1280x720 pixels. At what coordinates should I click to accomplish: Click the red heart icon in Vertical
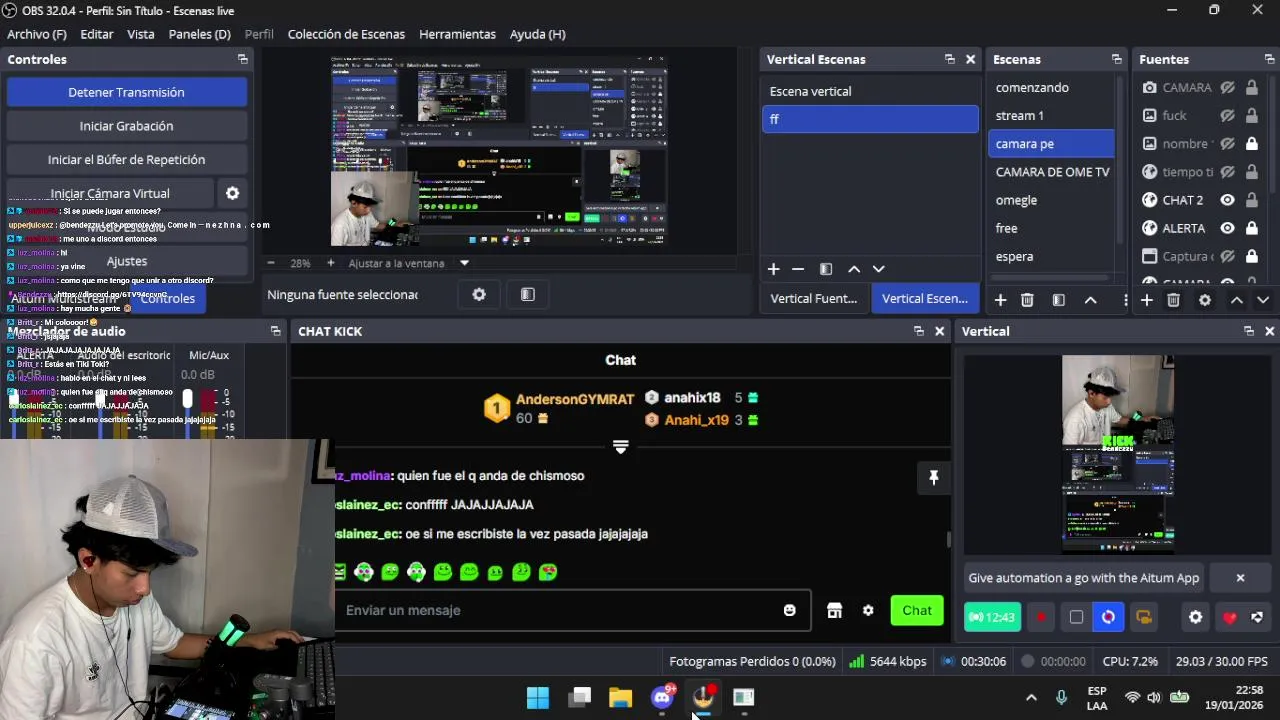tap(1230, 617)
